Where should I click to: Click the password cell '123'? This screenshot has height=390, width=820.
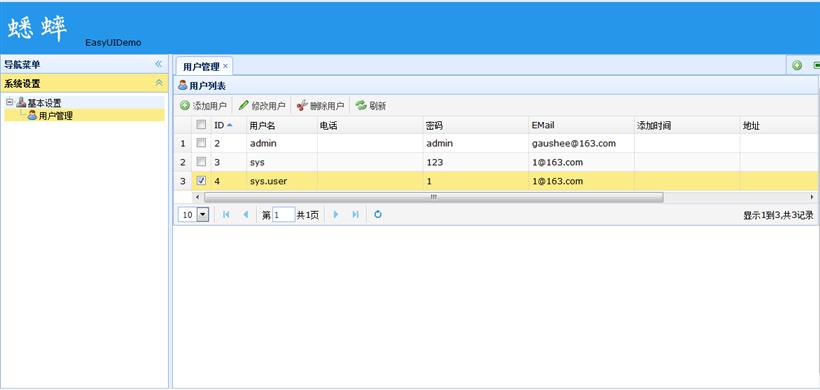click(x=475, y=162)
